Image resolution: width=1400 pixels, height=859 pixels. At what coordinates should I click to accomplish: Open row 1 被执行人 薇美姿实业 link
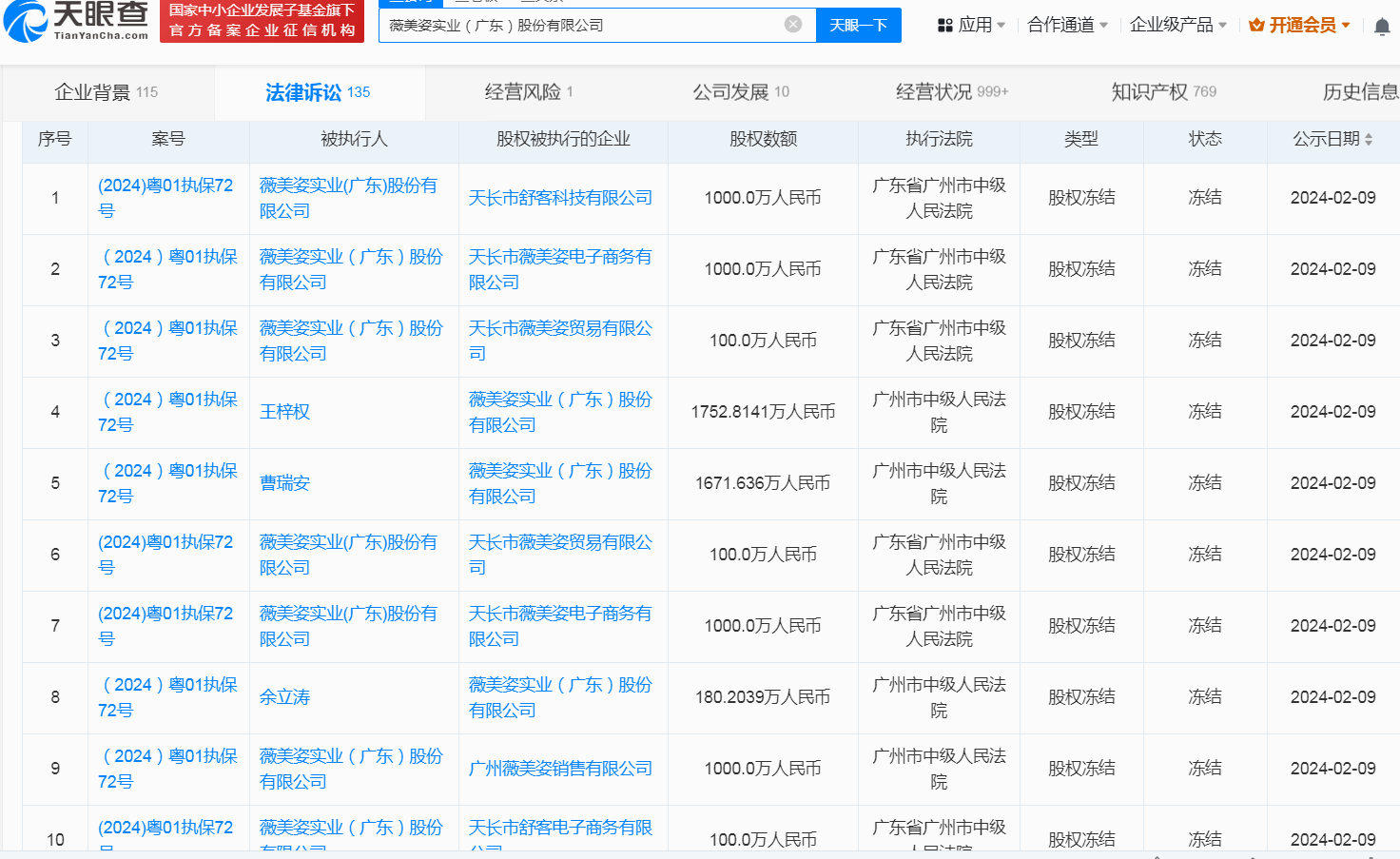pyautogui.click(x=348, y=198)
